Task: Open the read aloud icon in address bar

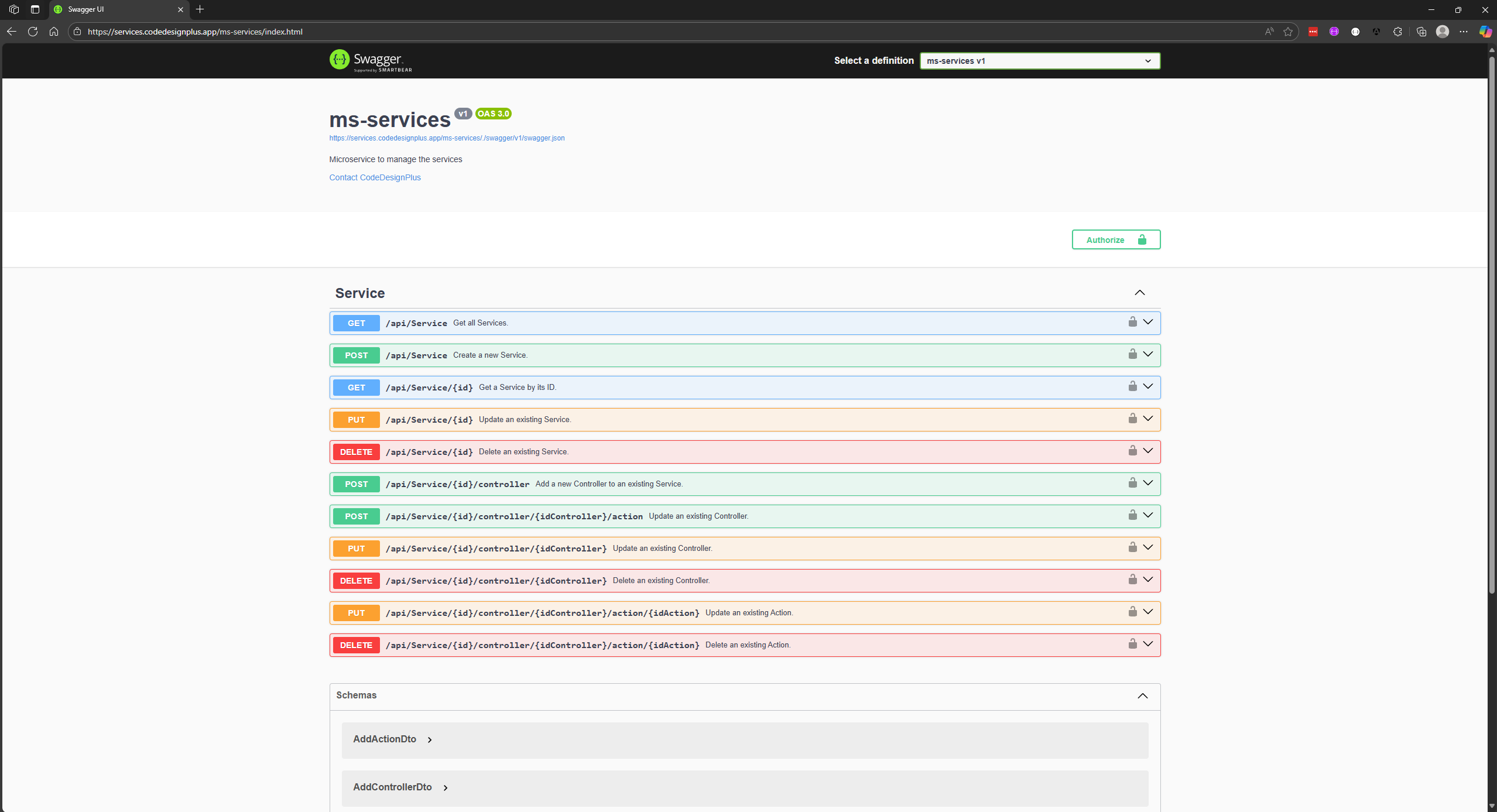Action: point(1269,32)
